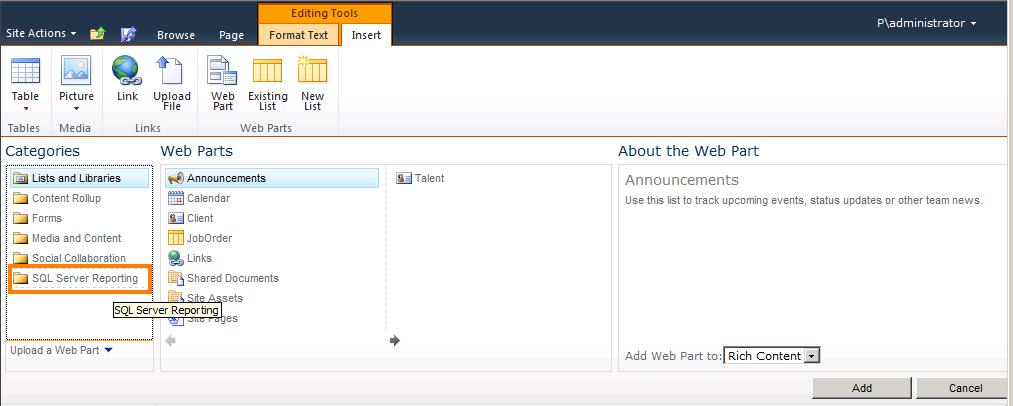Image resolution: width=1013 pixels, height=406 pixels.
Task: Click the Edit page icon beside Navigate Up
Action: point(129,34)
